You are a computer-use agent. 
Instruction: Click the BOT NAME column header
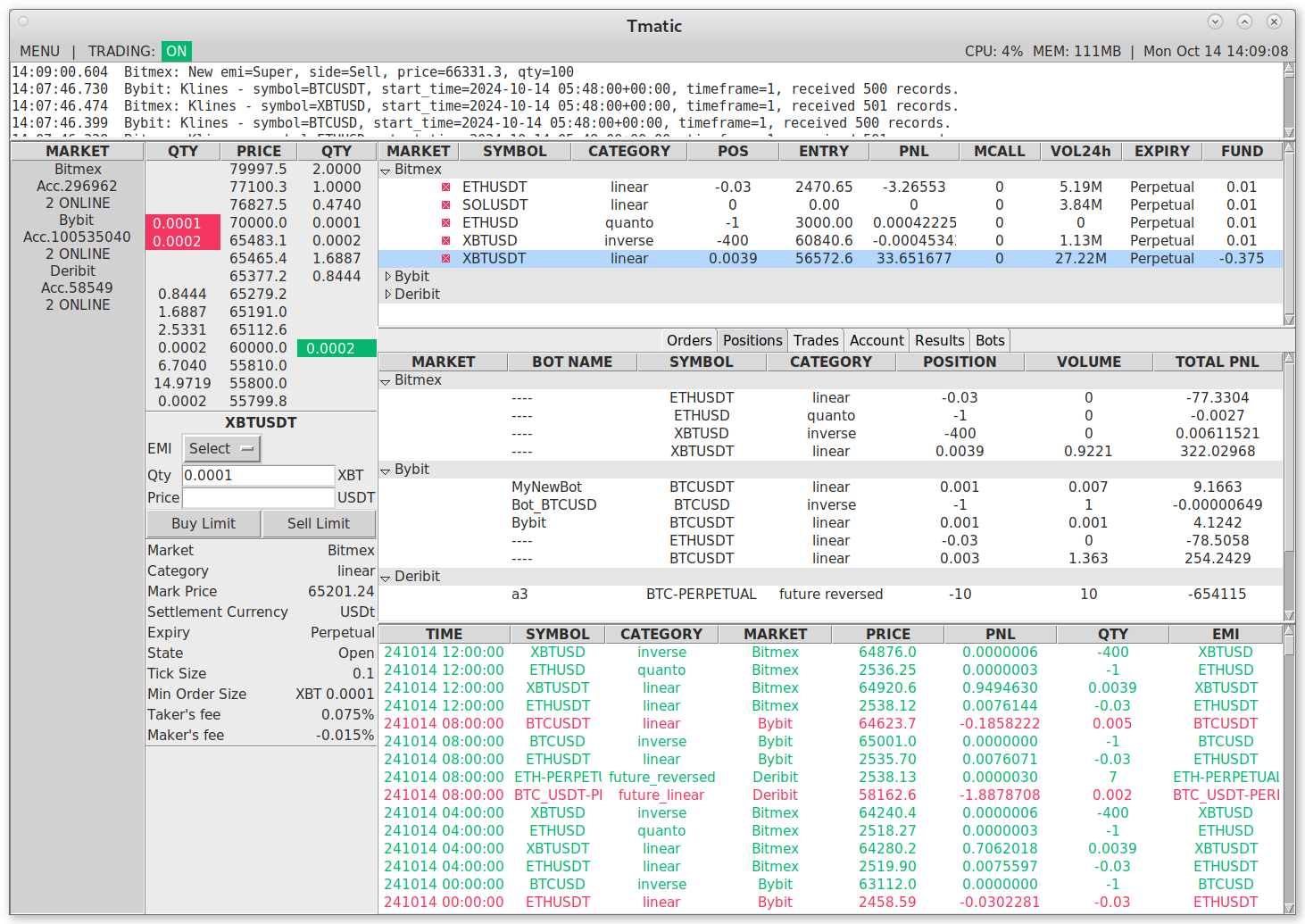(x=572, y=362)
